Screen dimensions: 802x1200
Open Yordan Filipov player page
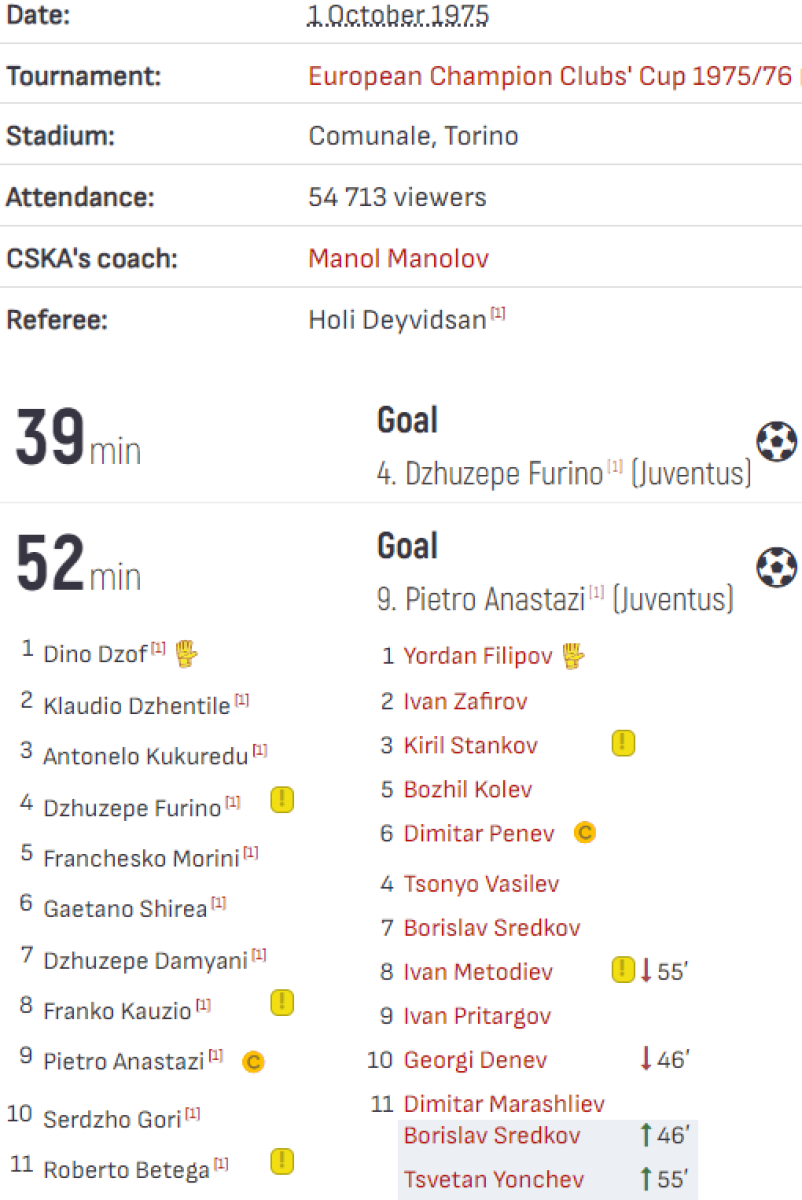coord(475,657)
